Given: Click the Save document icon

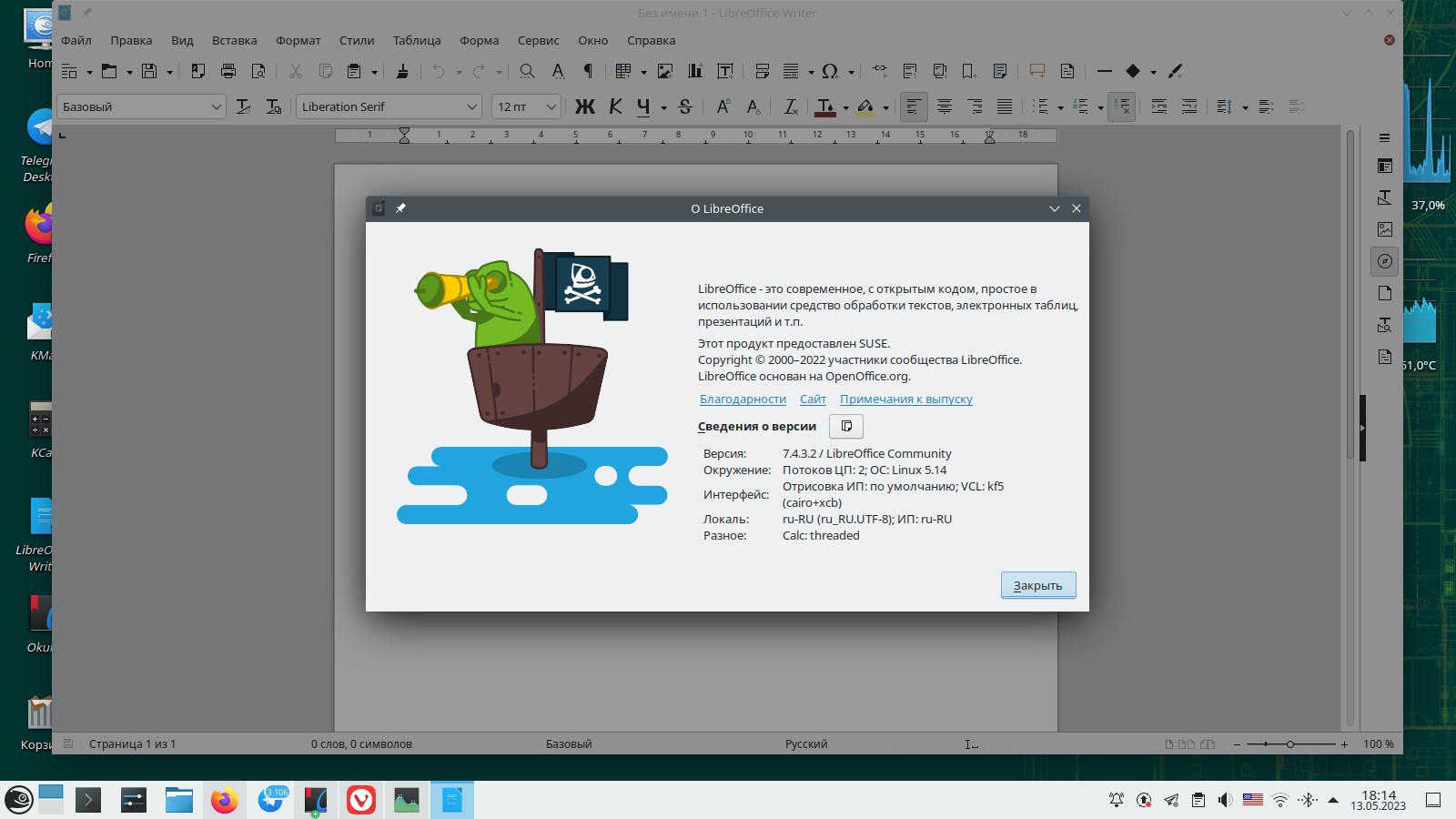Looking at the screenshot, I should pyautogui.click(x=149, y=71).
